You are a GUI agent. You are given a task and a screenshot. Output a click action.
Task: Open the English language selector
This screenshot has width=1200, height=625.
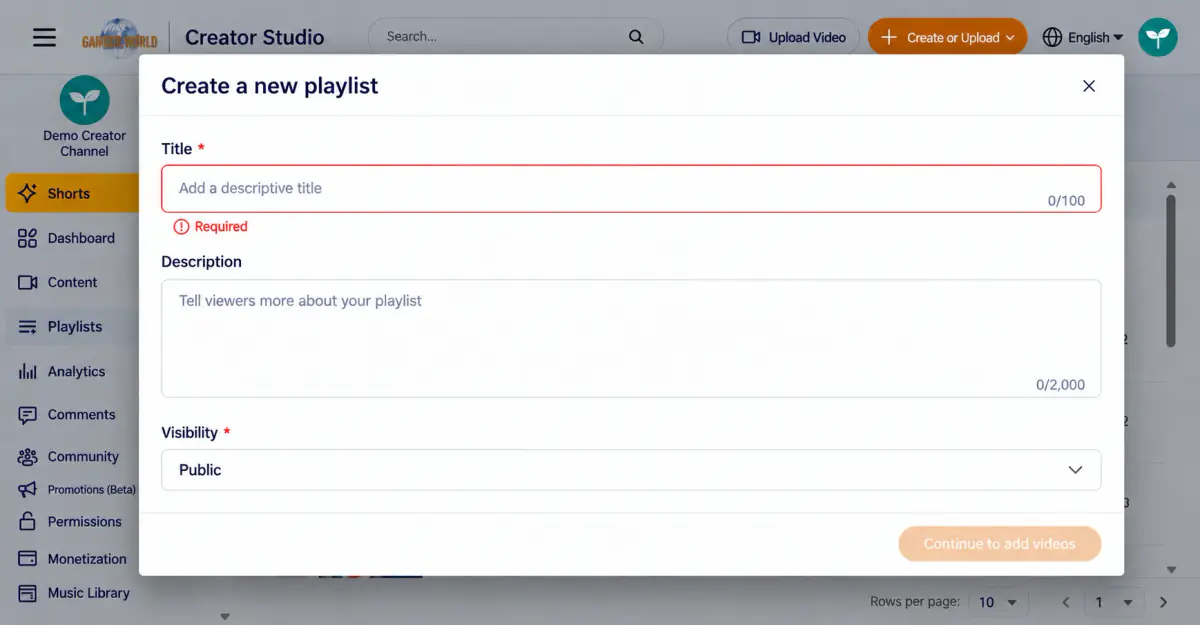(x=1083, y=37)
